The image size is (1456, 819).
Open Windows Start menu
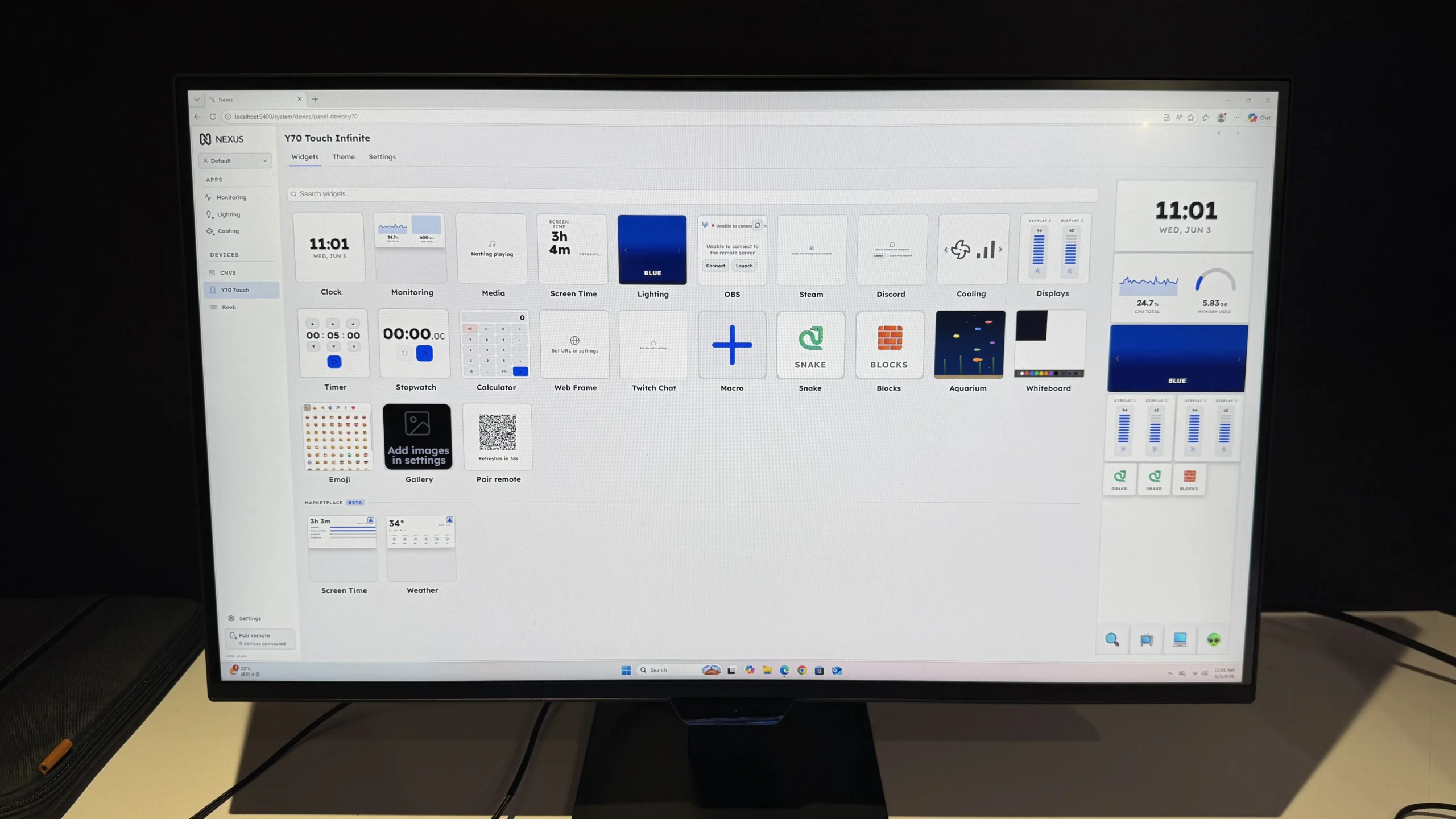[626, 670]
